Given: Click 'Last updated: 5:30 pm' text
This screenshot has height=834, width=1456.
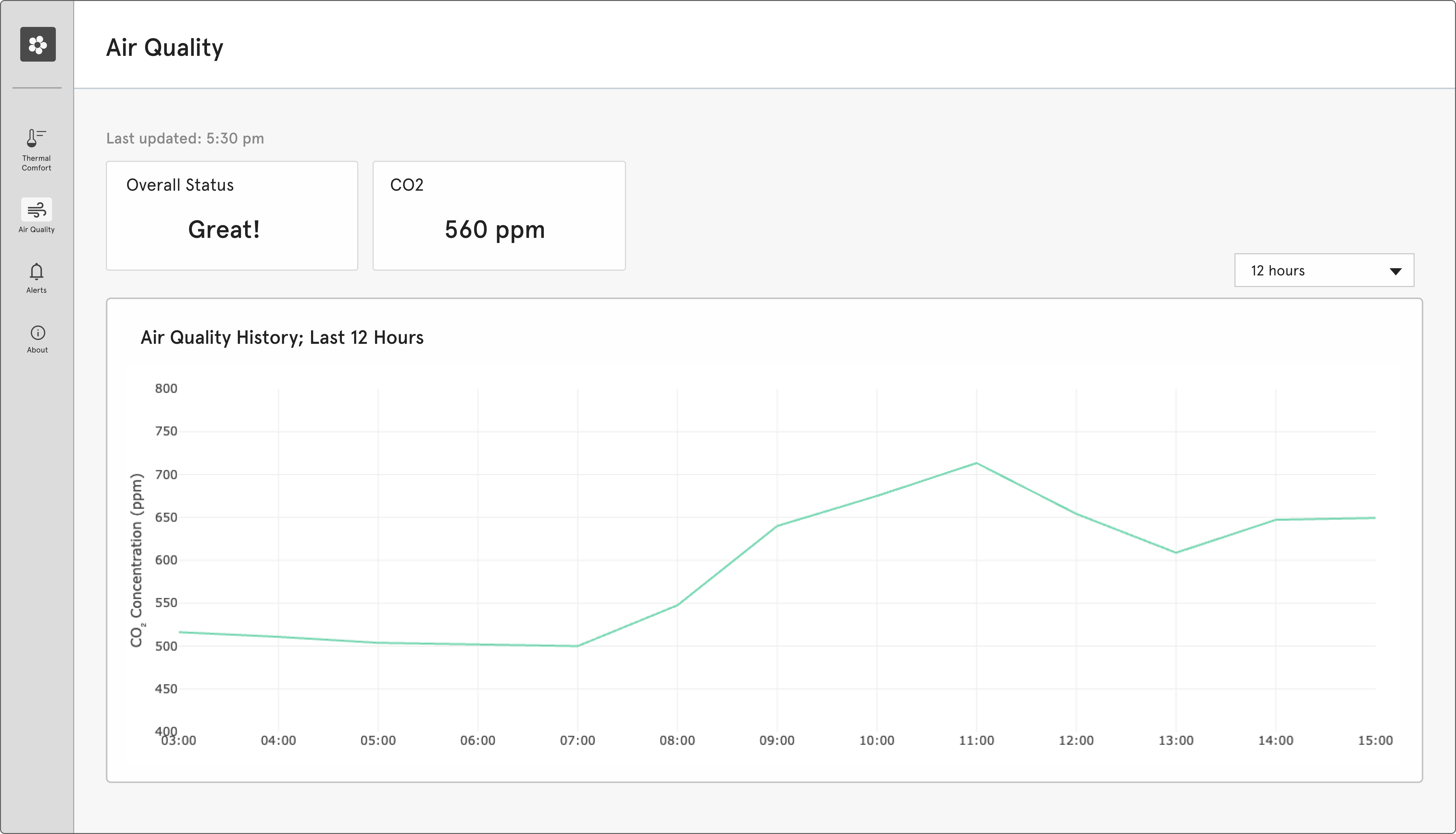Looking at the screenshot, I should 185,139.
